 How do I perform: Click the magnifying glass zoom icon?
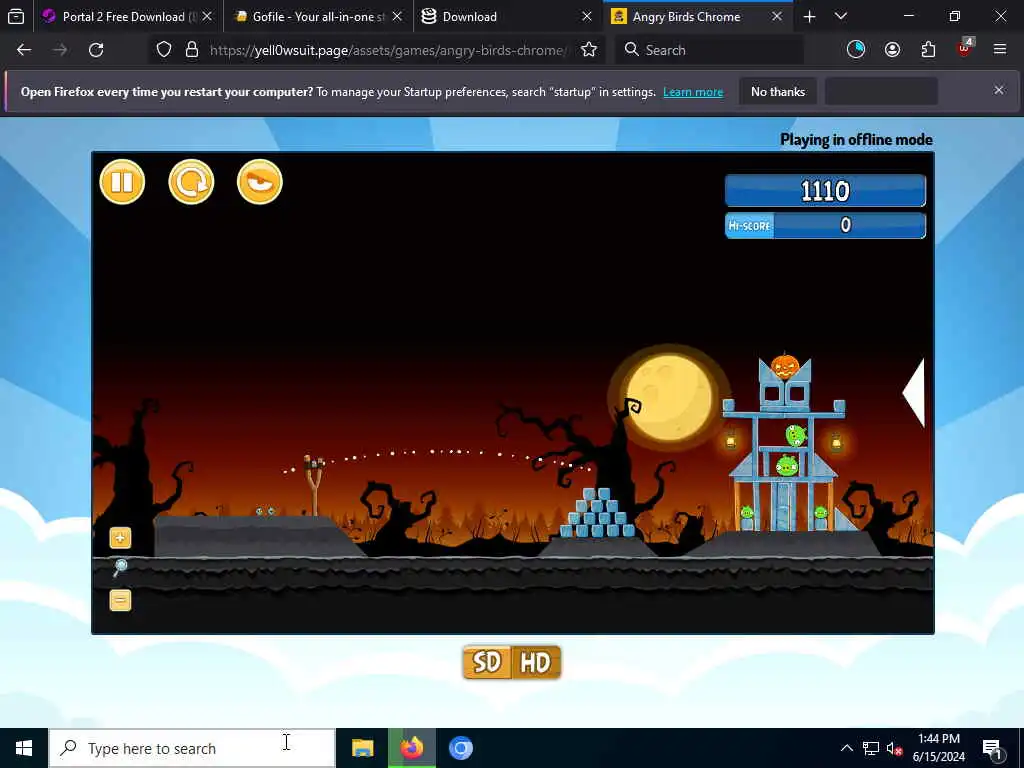tap(120, 567)
